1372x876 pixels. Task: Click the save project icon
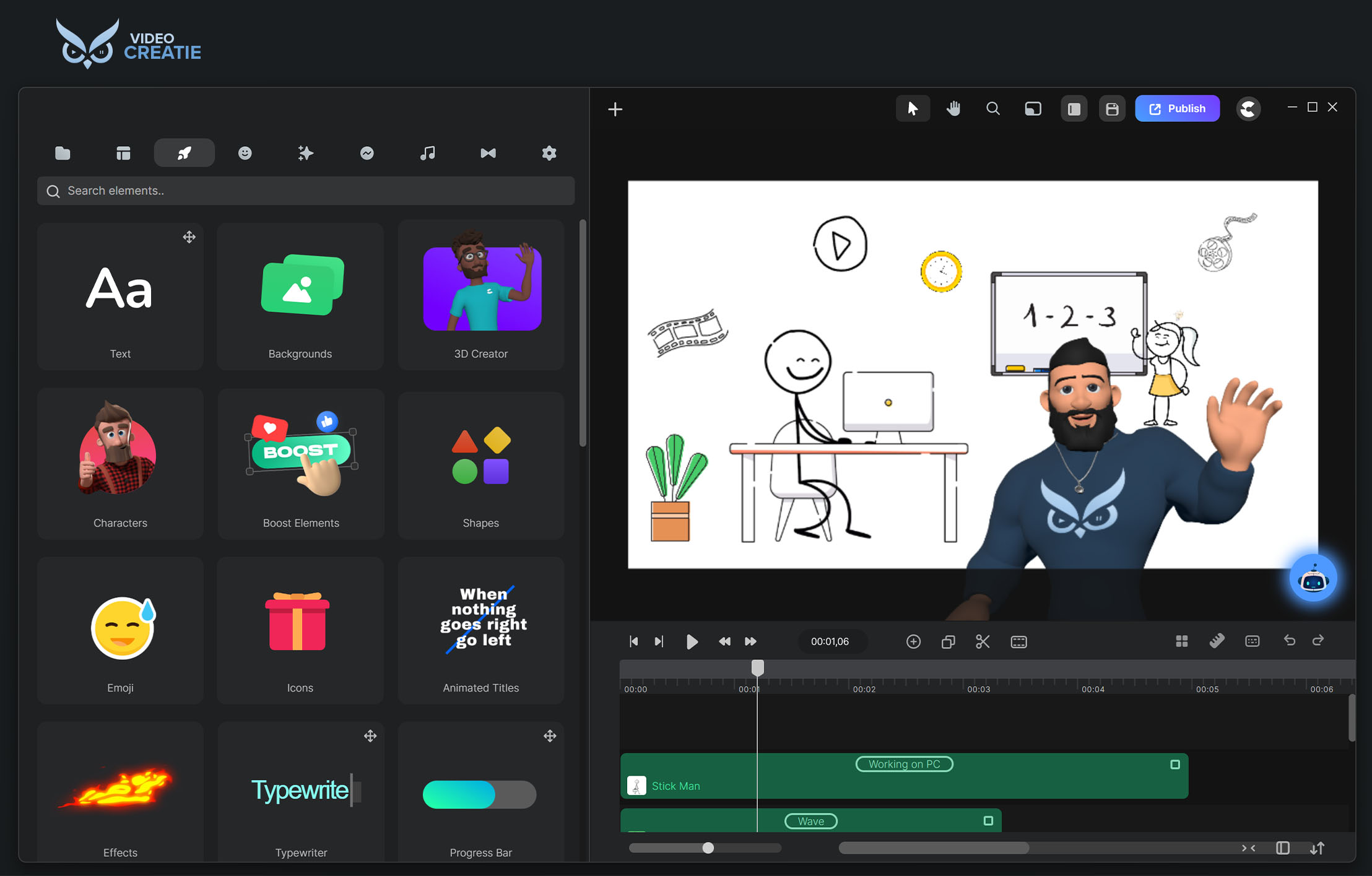(x=1112, y=109)
